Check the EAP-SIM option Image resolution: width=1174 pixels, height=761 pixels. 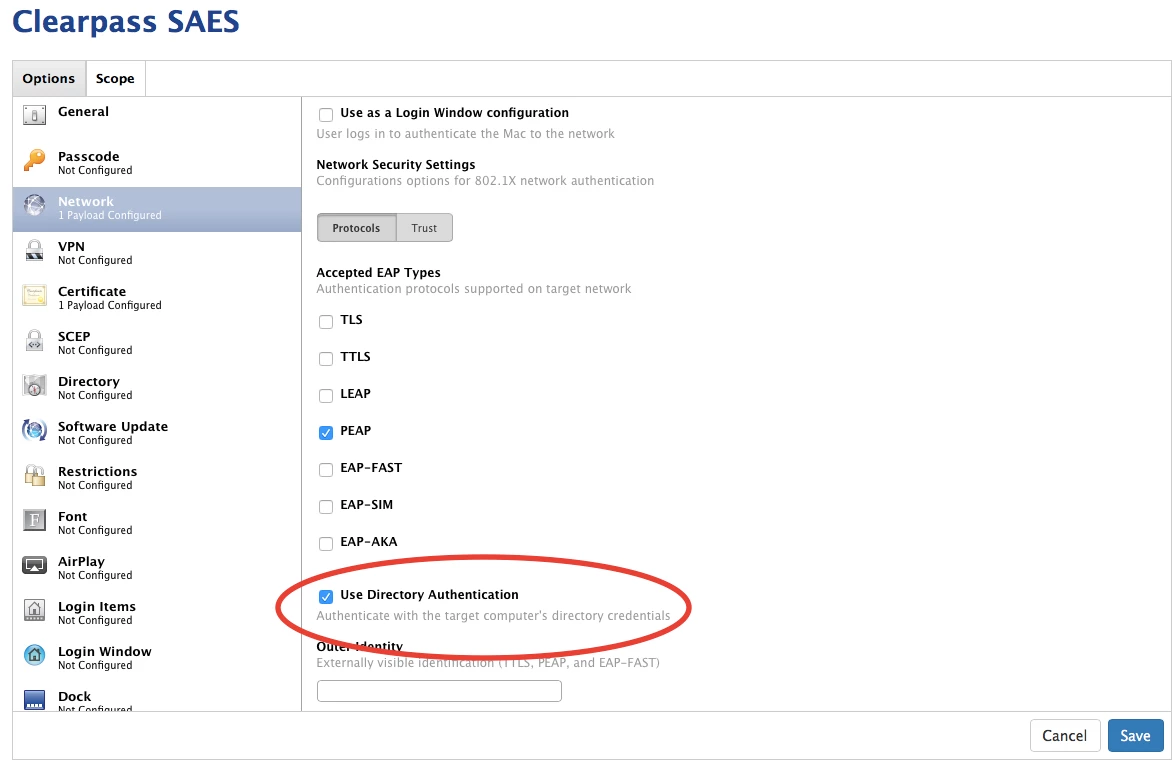tap(326, 507)
